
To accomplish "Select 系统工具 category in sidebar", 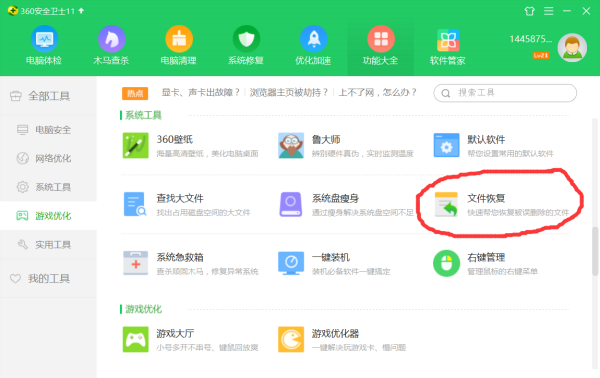I will point(48,187).
